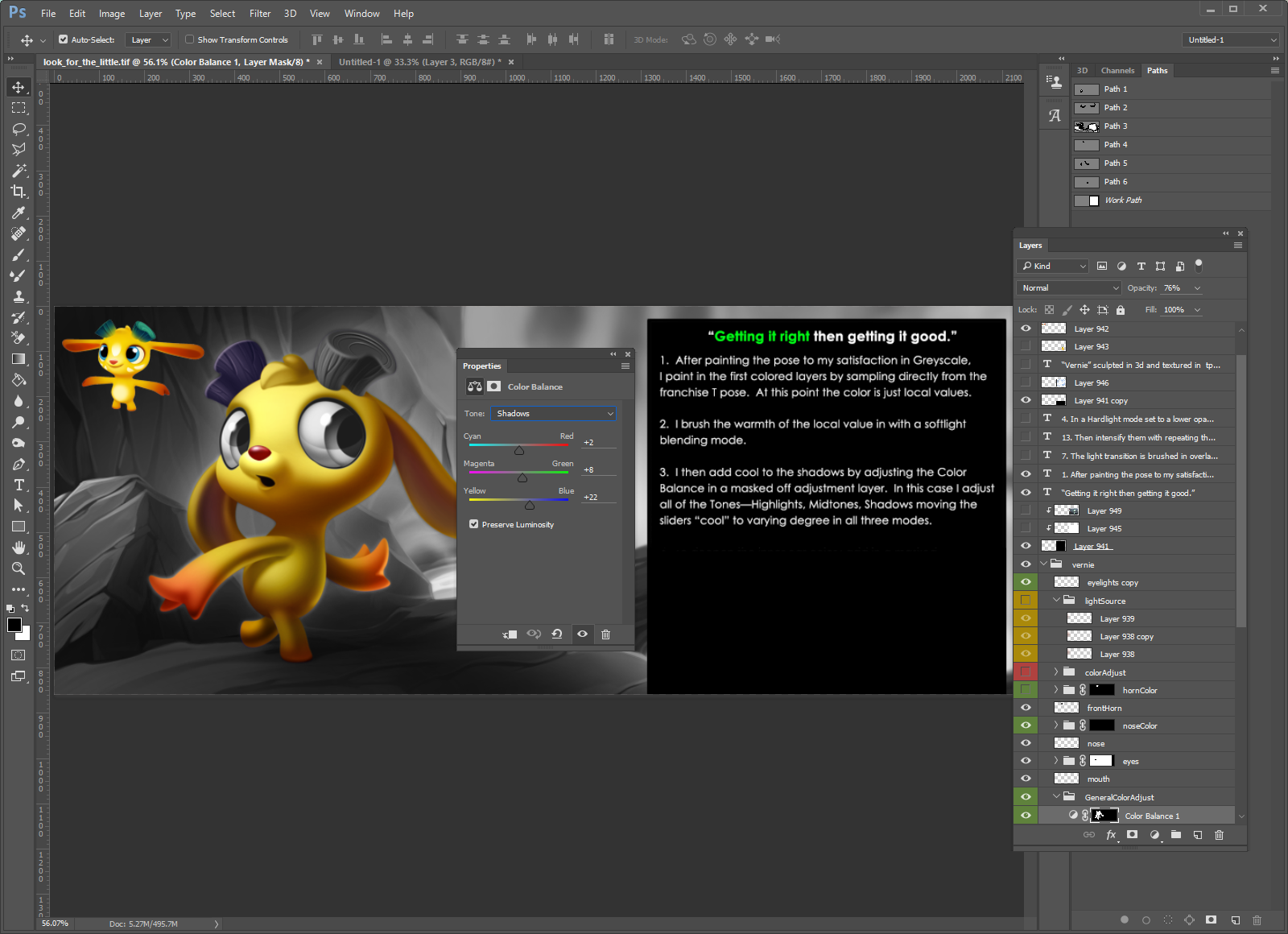1288x934 pixels.
Task: Add a layer mask in Layers panel
Action: pos(1133,835)
